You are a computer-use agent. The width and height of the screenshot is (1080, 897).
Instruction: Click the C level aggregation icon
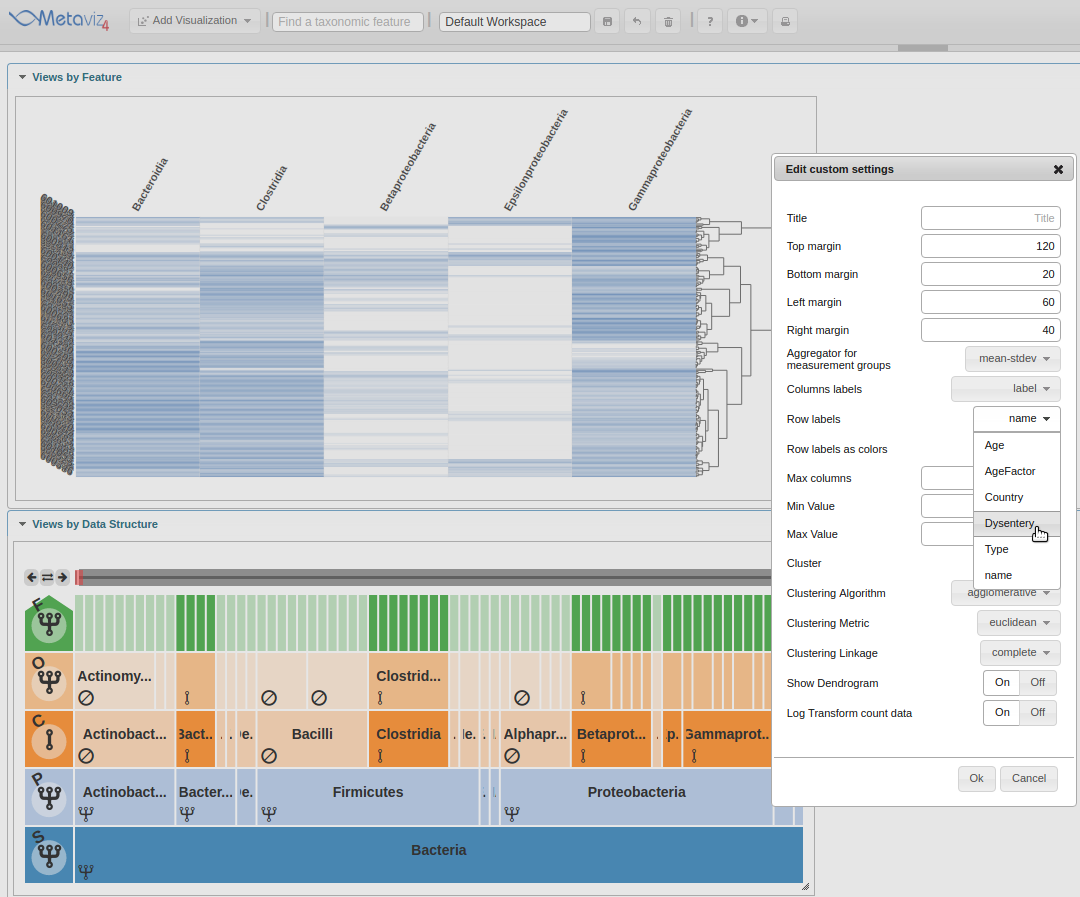pos(49,739)
